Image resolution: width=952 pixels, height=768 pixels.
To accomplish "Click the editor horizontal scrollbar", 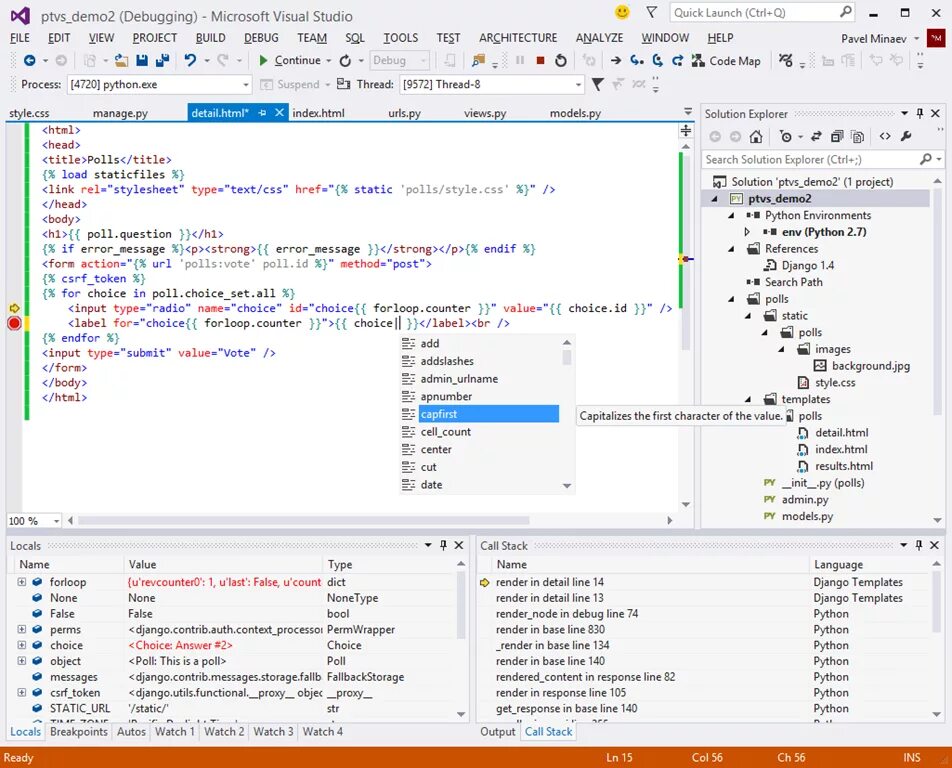I will pos(304,520).
